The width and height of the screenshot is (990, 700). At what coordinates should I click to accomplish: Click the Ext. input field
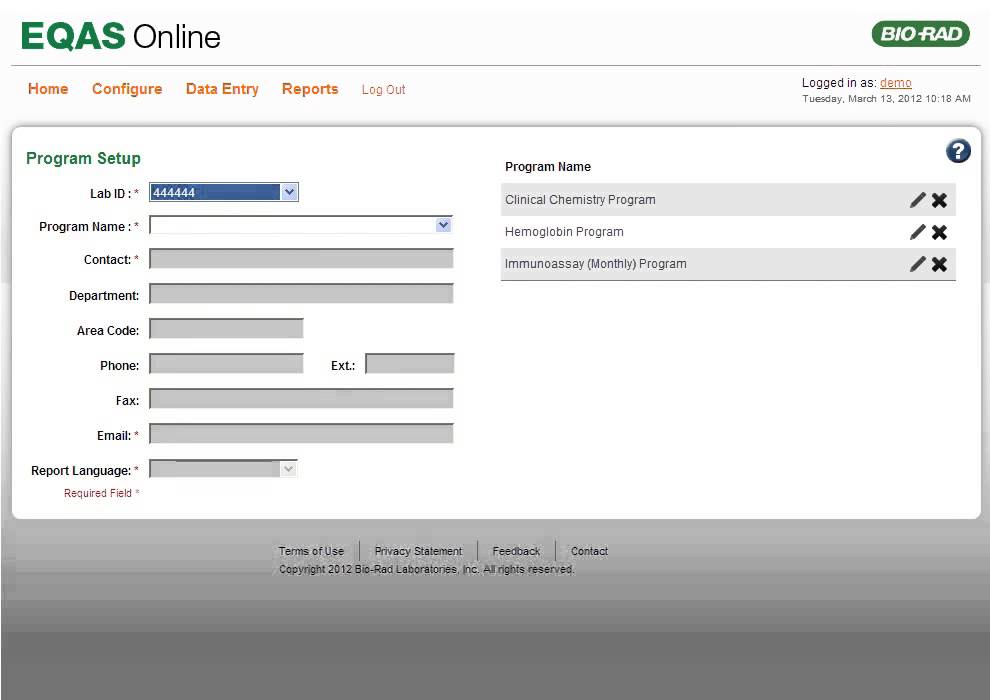click(x=410, y=364)
